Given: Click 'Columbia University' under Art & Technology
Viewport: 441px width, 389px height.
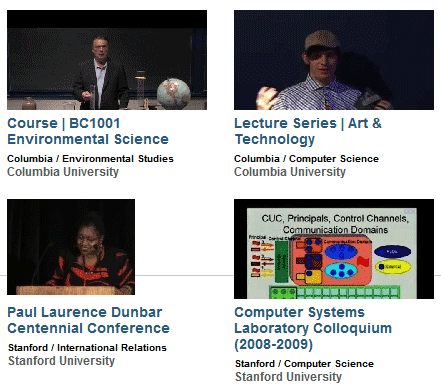Looking at the screenshot, I should [x=290, y=172].
